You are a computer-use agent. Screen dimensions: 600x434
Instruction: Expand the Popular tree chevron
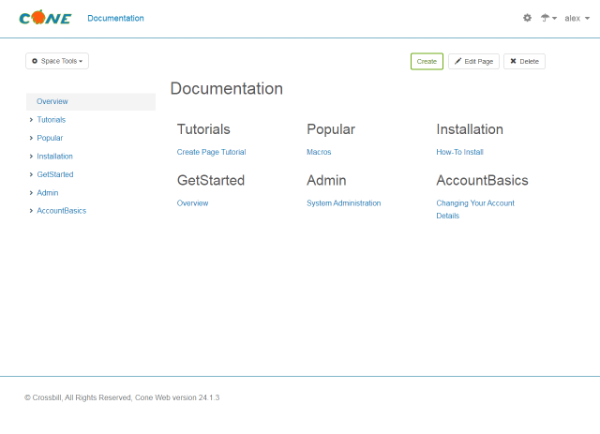31,138
